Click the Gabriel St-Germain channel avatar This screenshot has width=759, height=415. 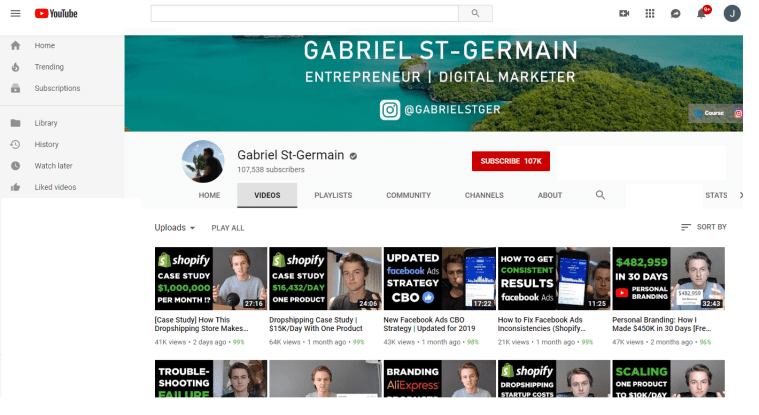point(203,161)
